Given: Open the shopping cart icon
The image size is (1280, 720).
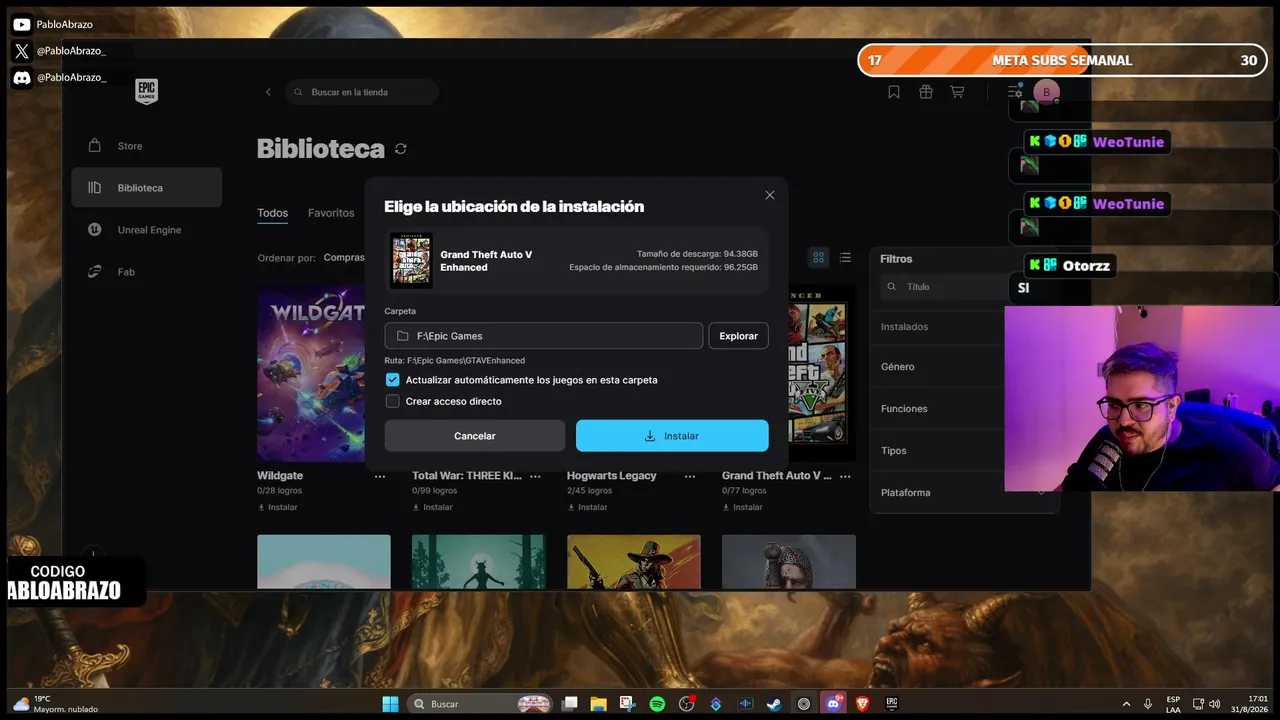Looking at the screenshot, I should click(x=957, y=92).
